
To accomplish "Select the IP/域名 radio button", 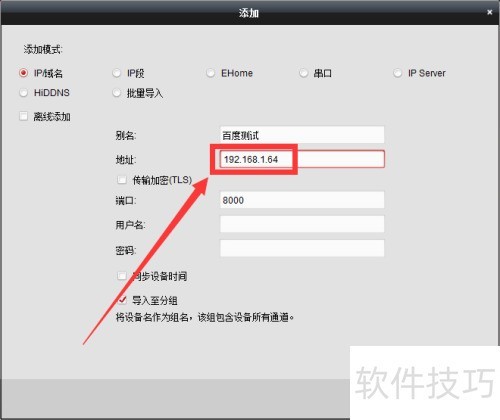I will 23,73.
